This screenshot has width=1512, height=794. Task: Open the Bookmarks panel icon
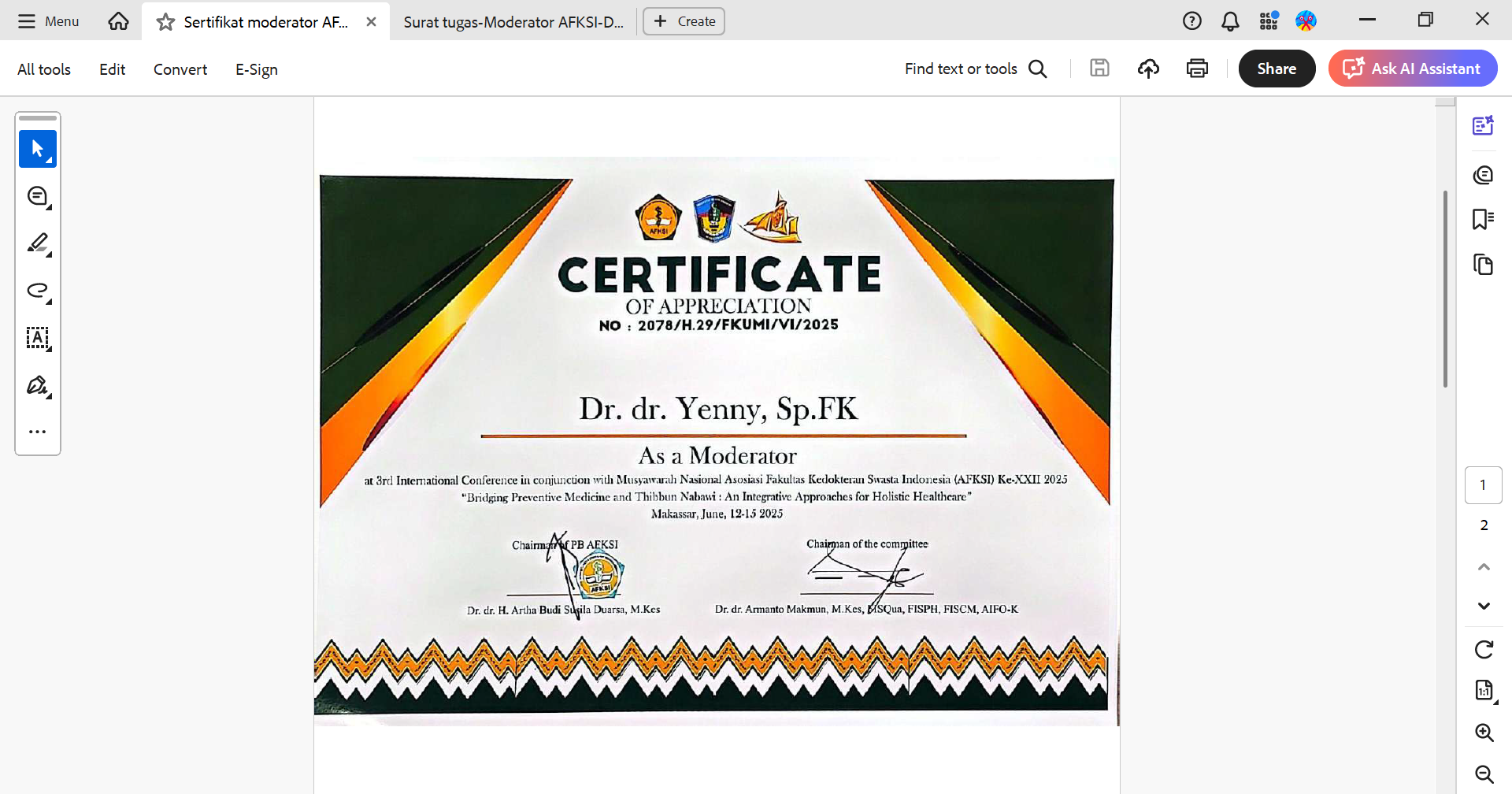tap(1484, 219)
